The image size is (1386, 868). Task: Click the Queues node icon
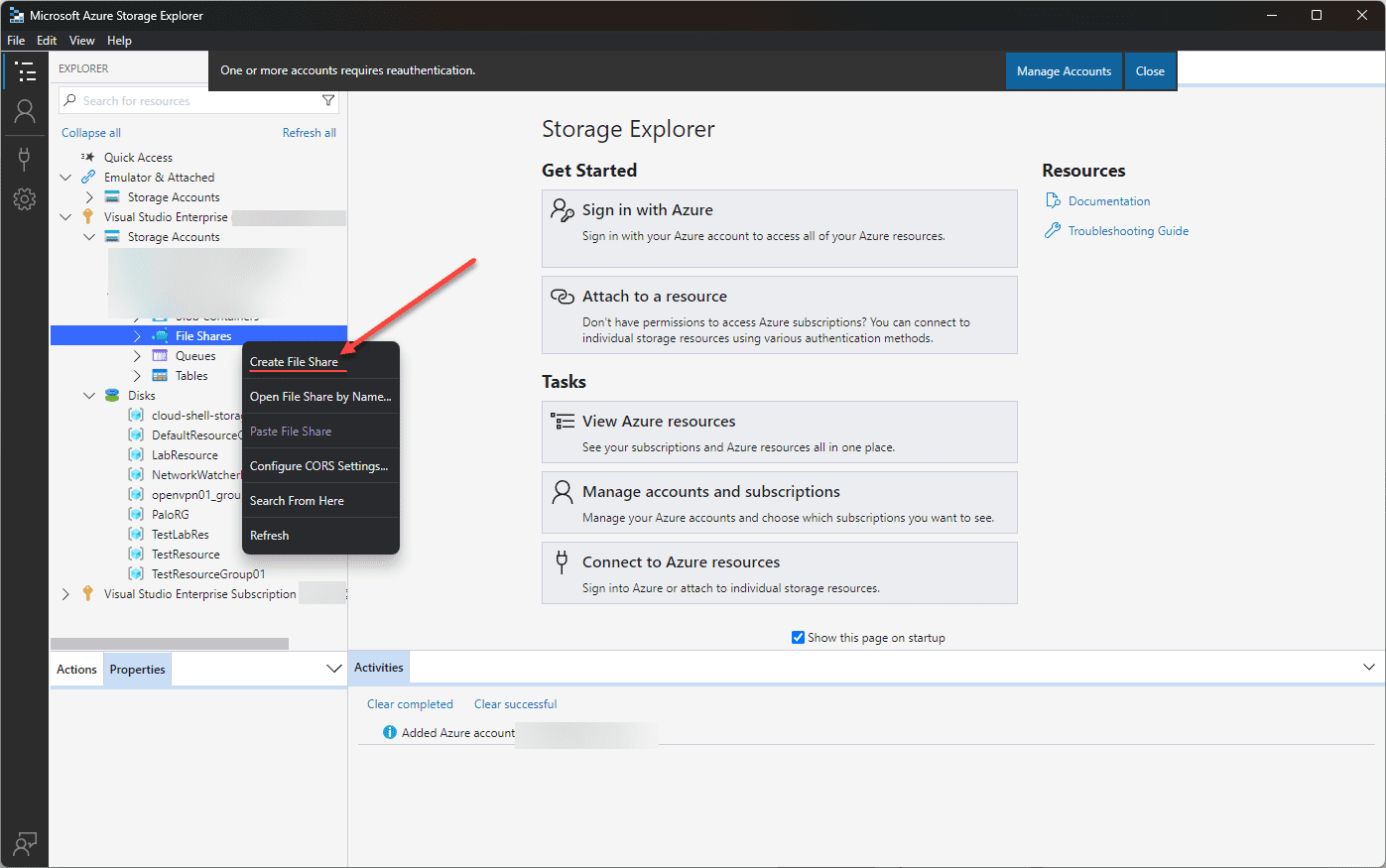160,355
